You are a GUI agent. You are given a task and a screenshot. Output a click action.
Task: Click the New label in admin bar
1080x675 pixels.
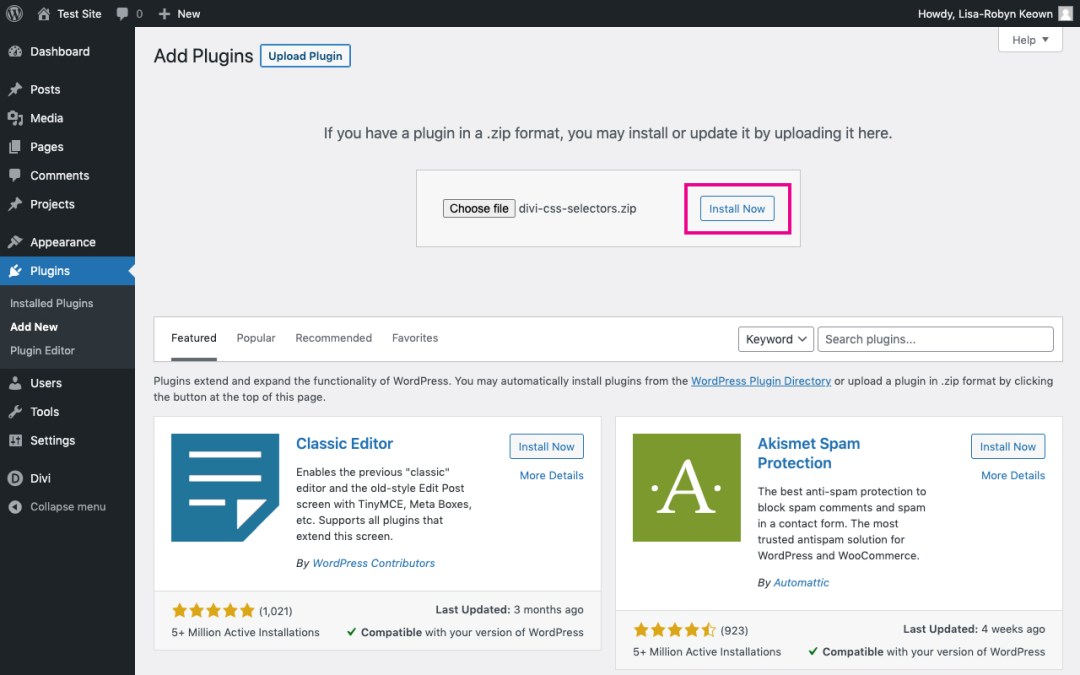coord(189,14)
